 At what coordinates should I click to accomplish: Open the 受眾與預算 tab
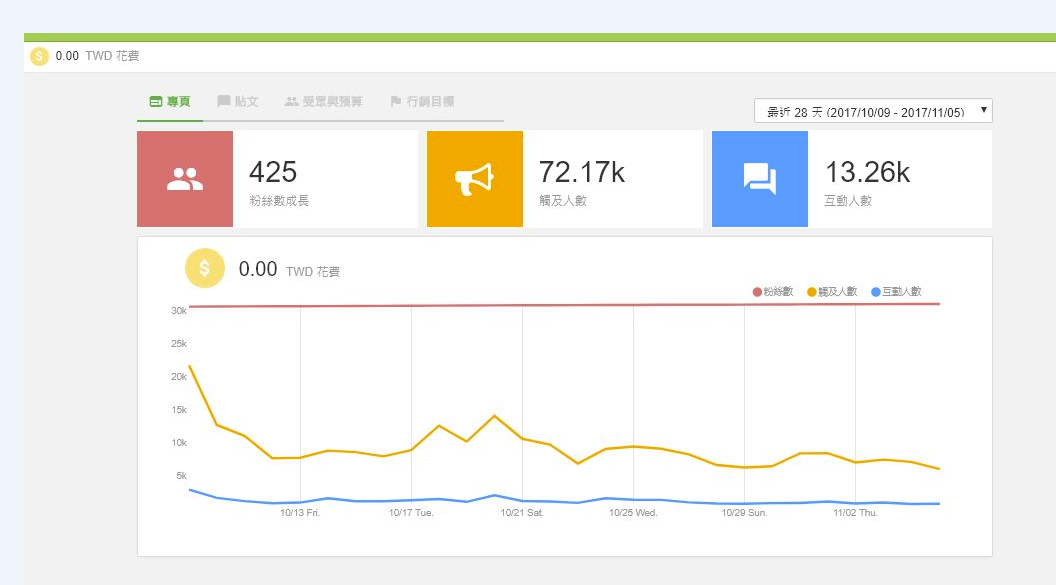tap(323, 102)
